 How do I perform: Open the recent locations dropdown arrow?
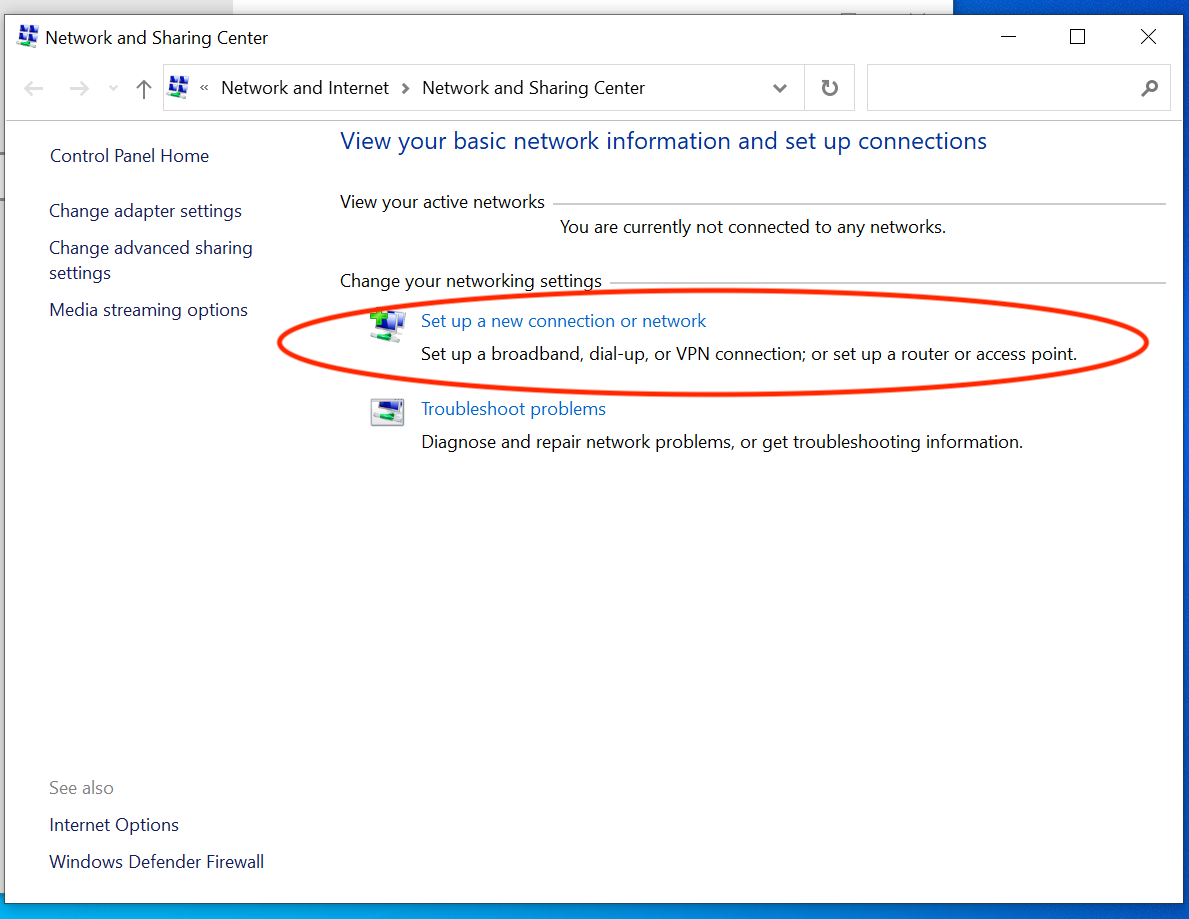[x=114, y=88]
